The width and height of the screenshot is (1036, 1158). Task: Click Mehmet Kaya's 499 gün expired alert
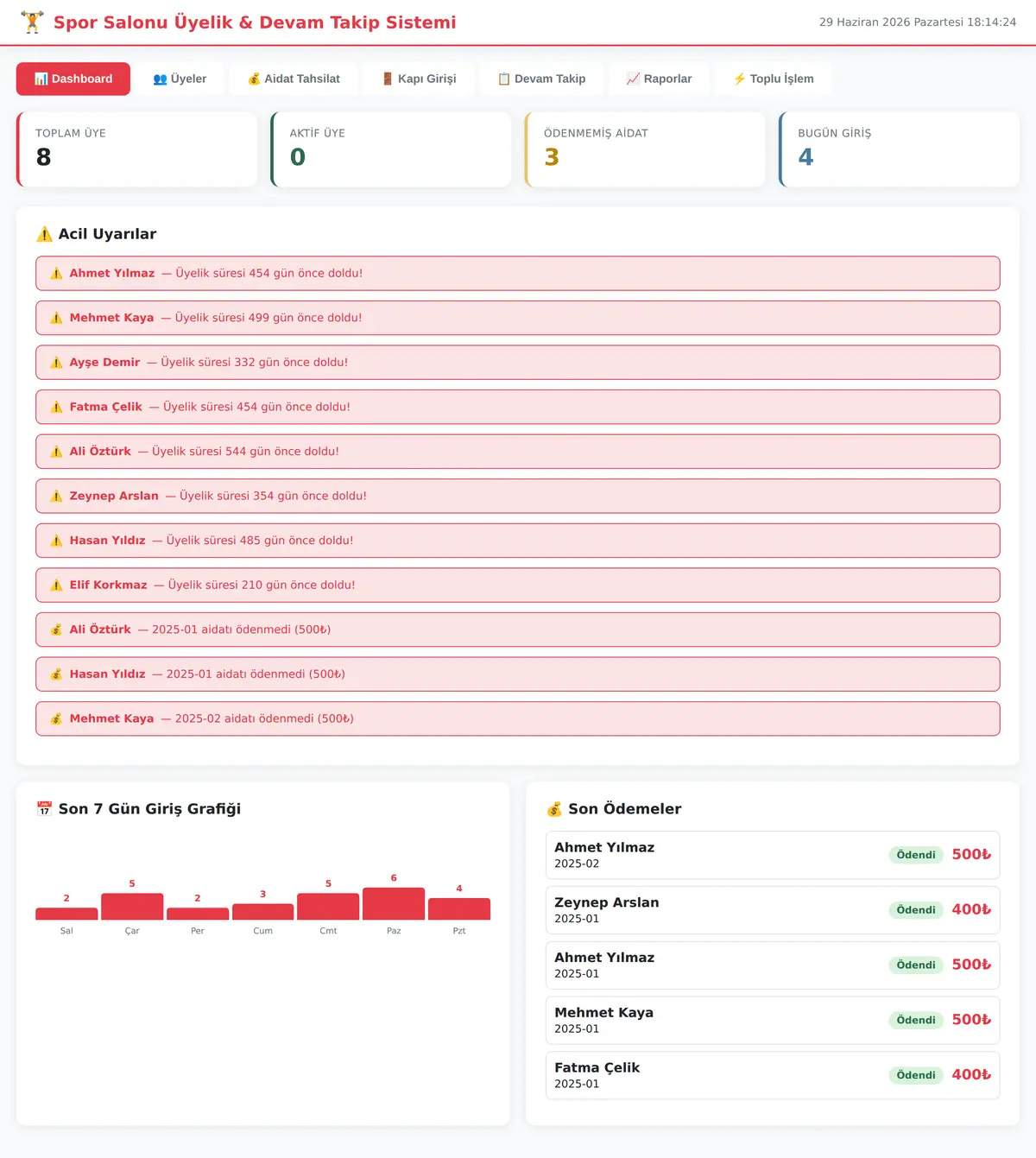click(x=518, y=318)
